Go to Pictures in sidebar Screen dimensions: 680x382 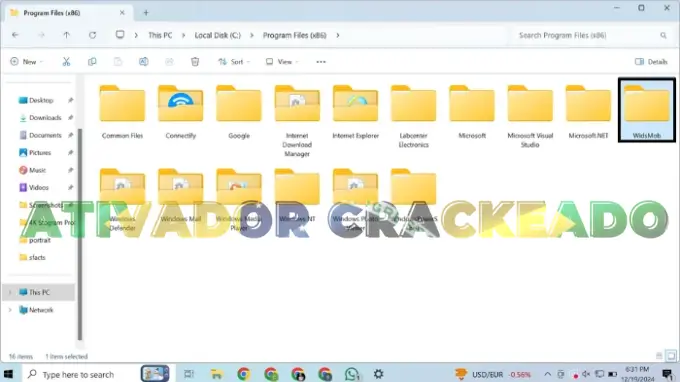pos(41,153)
